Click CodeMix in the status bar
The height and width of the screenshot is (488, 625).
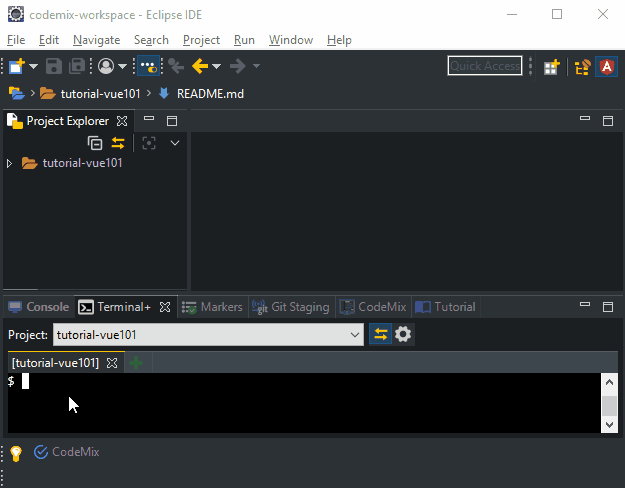click(x=75, y=452)
